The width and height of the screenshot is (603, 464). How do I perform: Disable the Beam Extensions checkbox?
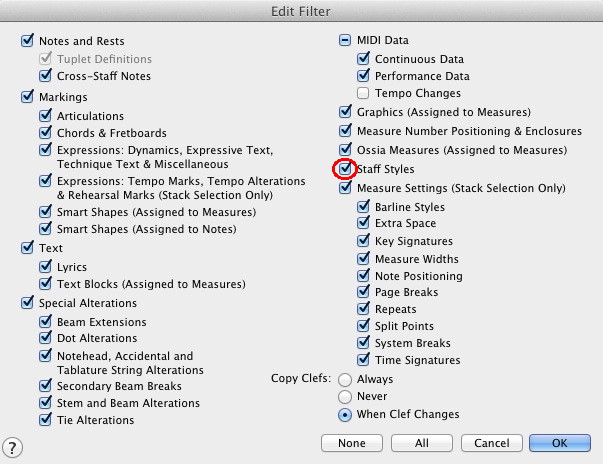[45, 322]
